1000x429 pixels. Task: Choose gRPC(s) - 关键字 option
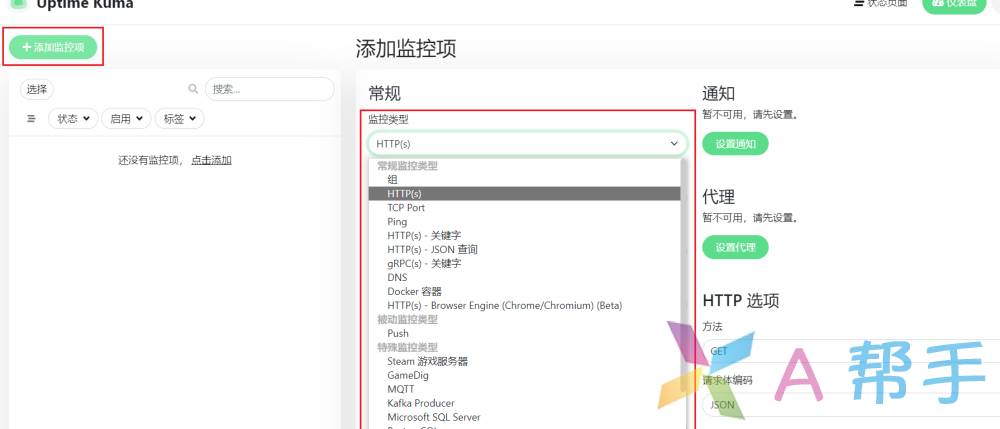point(524,263)
